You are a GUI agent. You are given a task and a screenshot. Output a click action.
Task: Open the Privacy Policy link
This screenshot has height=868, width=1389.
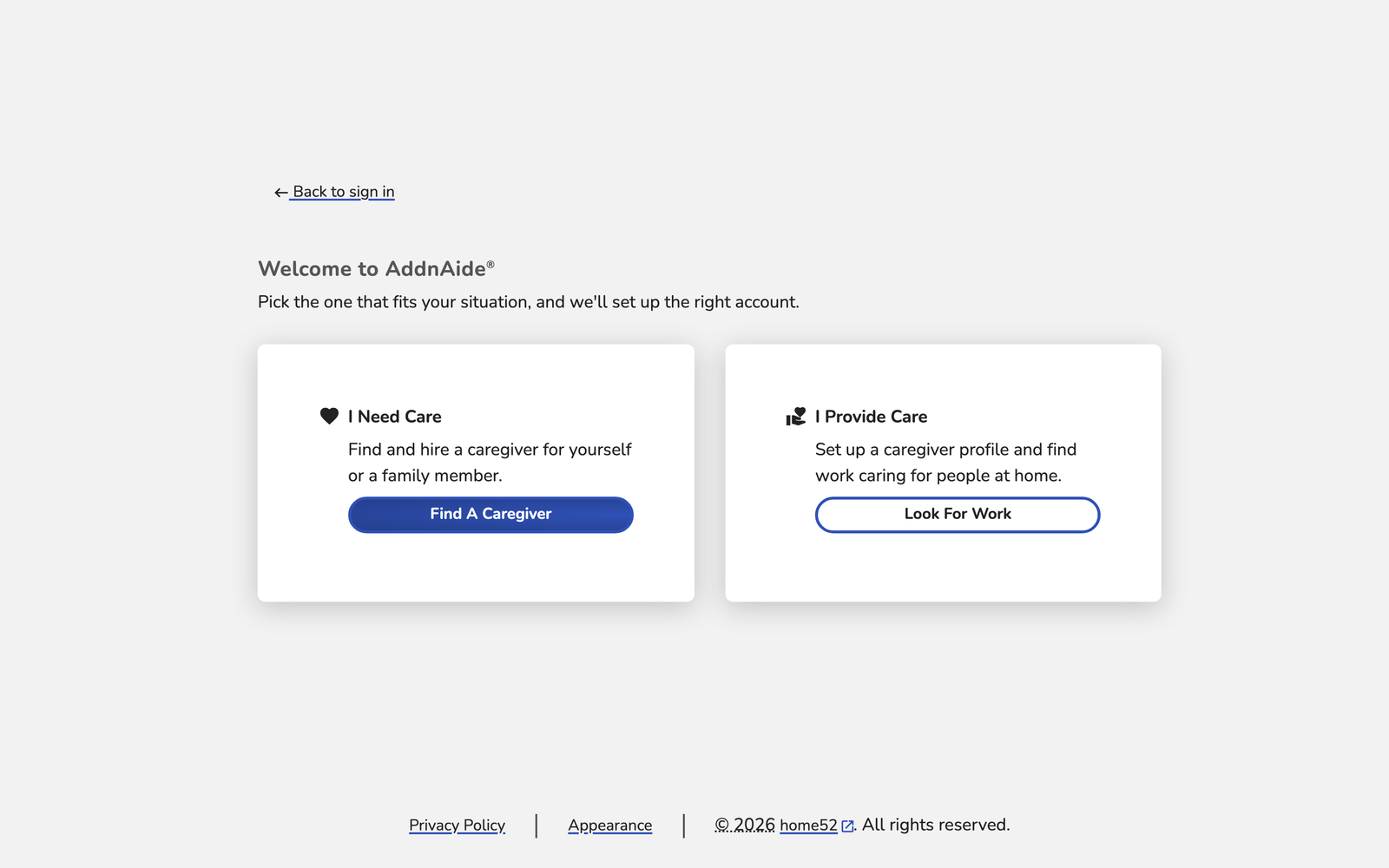458,825
